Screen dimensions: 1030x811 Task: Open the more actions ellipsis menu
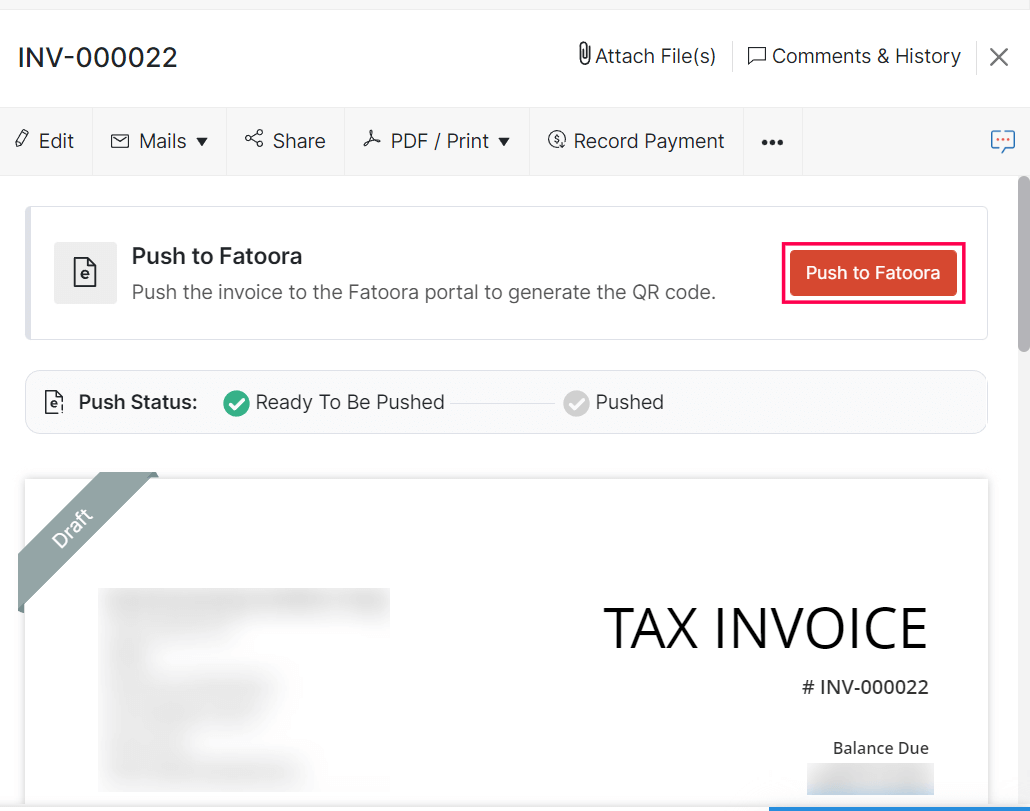pyautogui.click(x=772, y=142)
